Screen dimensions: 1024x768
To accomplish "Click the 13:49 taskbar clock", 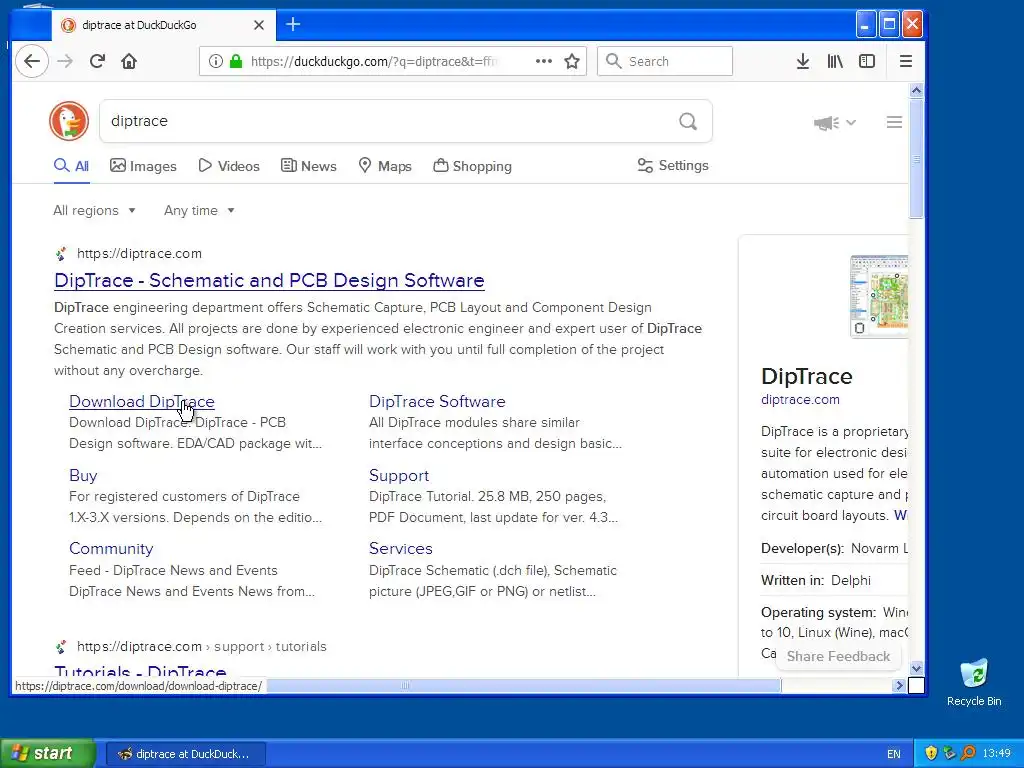I will pos(997,754).
